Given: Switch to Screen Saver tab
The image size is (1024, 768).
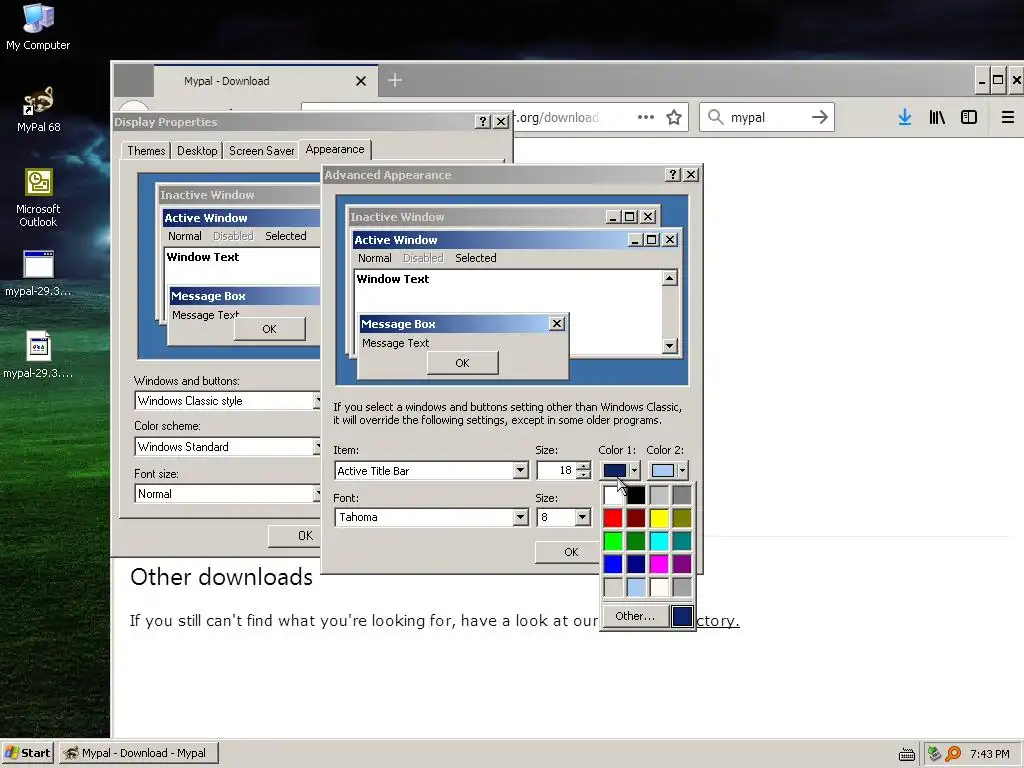Looking at the screenshot, I should [x=261, y=151].
